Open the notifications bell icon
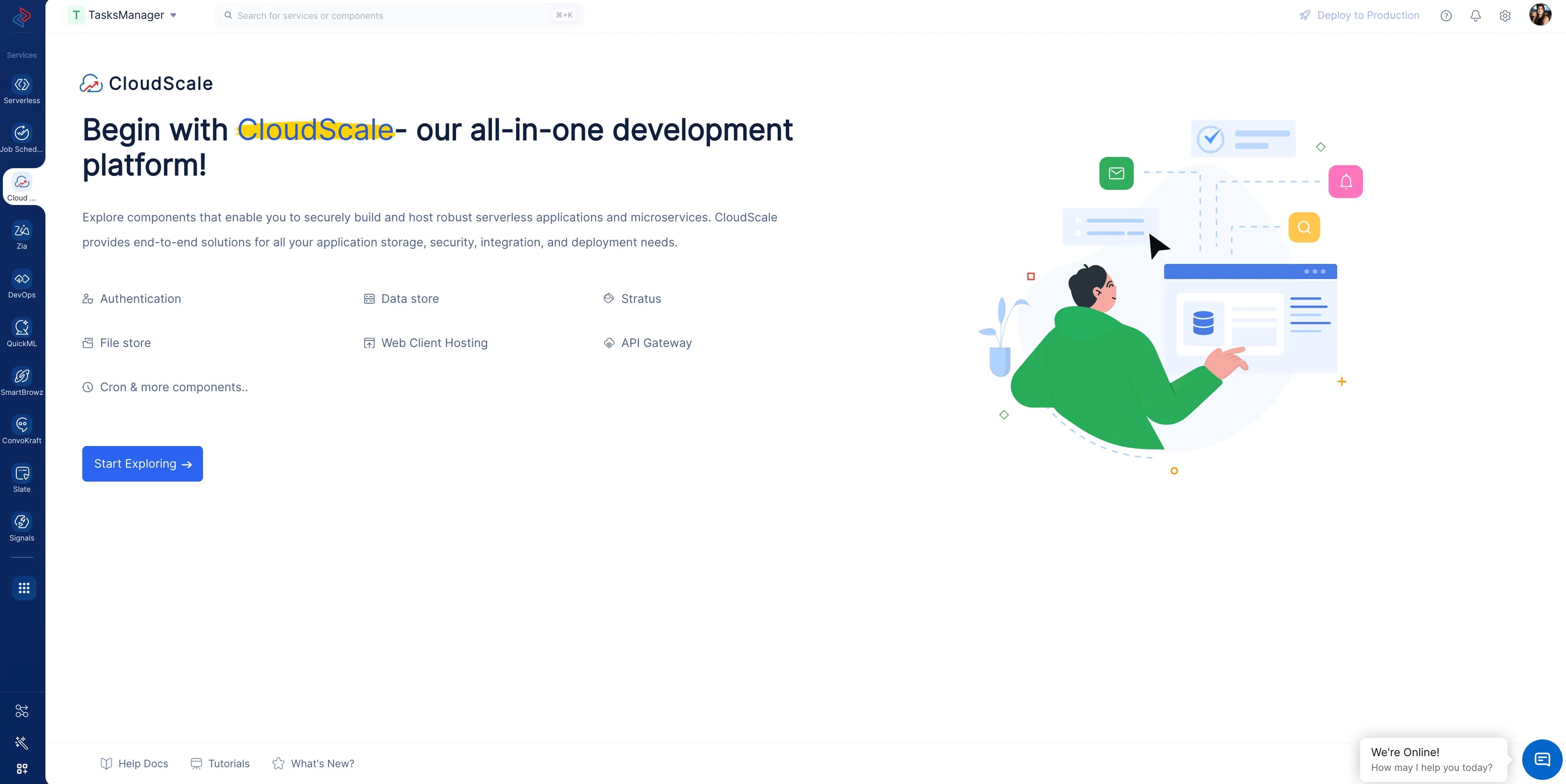The width and height of the screenshot is (1566, 784). 1476,16
